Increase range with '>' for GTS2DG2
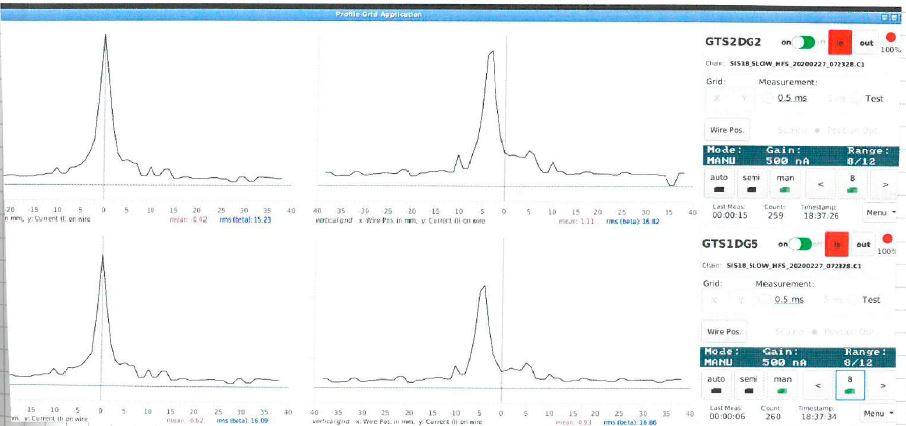 click(x=883, y=183)
